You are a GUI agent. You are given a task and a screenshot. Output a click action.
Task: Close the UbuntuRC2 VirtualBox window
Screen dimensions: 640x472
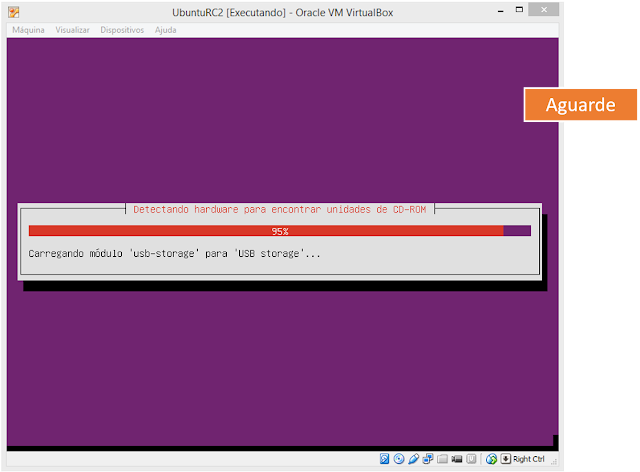(544, 10)
